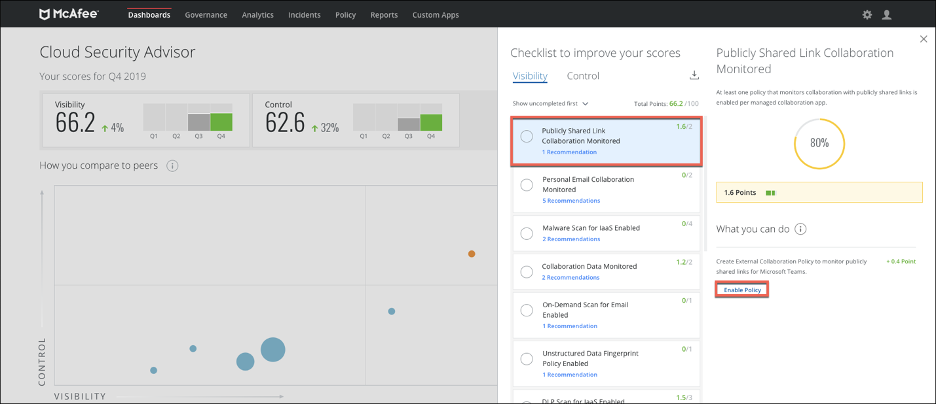The image size is (936, 404).
Task: Mark Publicly Shared Link Collaboration Monitored complete
Action: point(526,136)
